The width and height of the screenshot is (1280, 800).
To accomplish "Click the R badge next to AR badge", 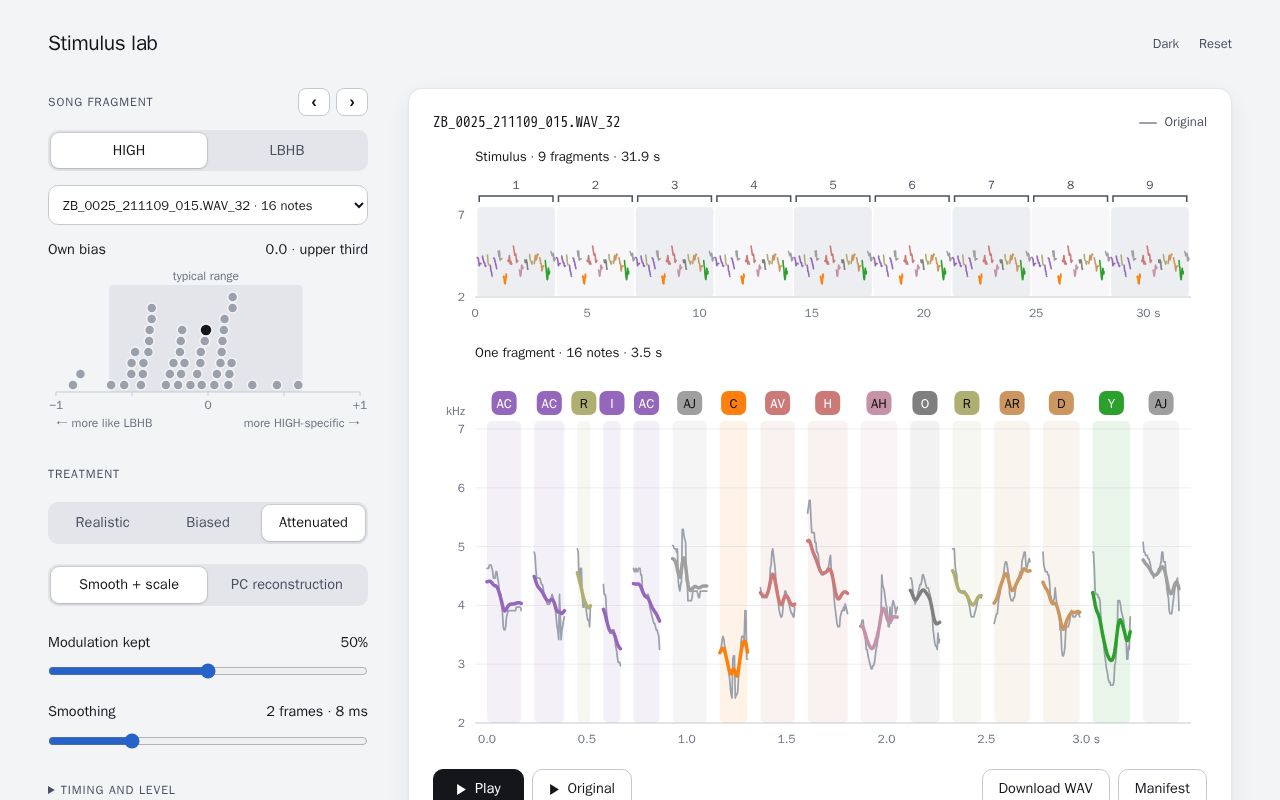I will coord(966,403).
